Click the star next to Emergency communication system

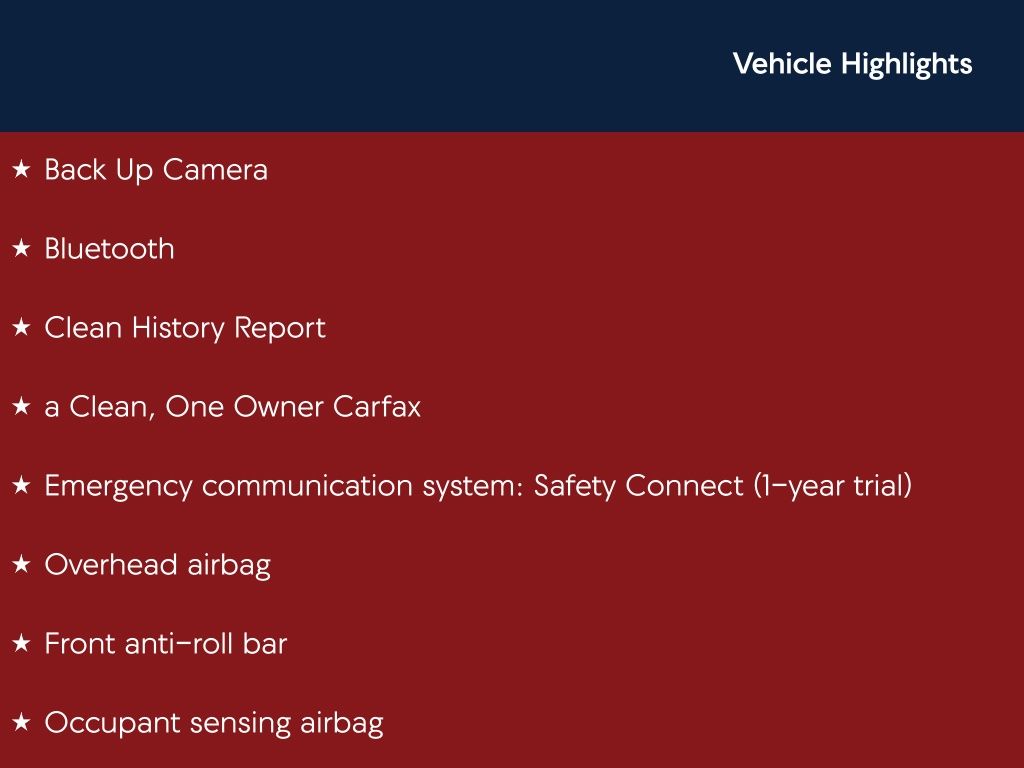(21, 486)
